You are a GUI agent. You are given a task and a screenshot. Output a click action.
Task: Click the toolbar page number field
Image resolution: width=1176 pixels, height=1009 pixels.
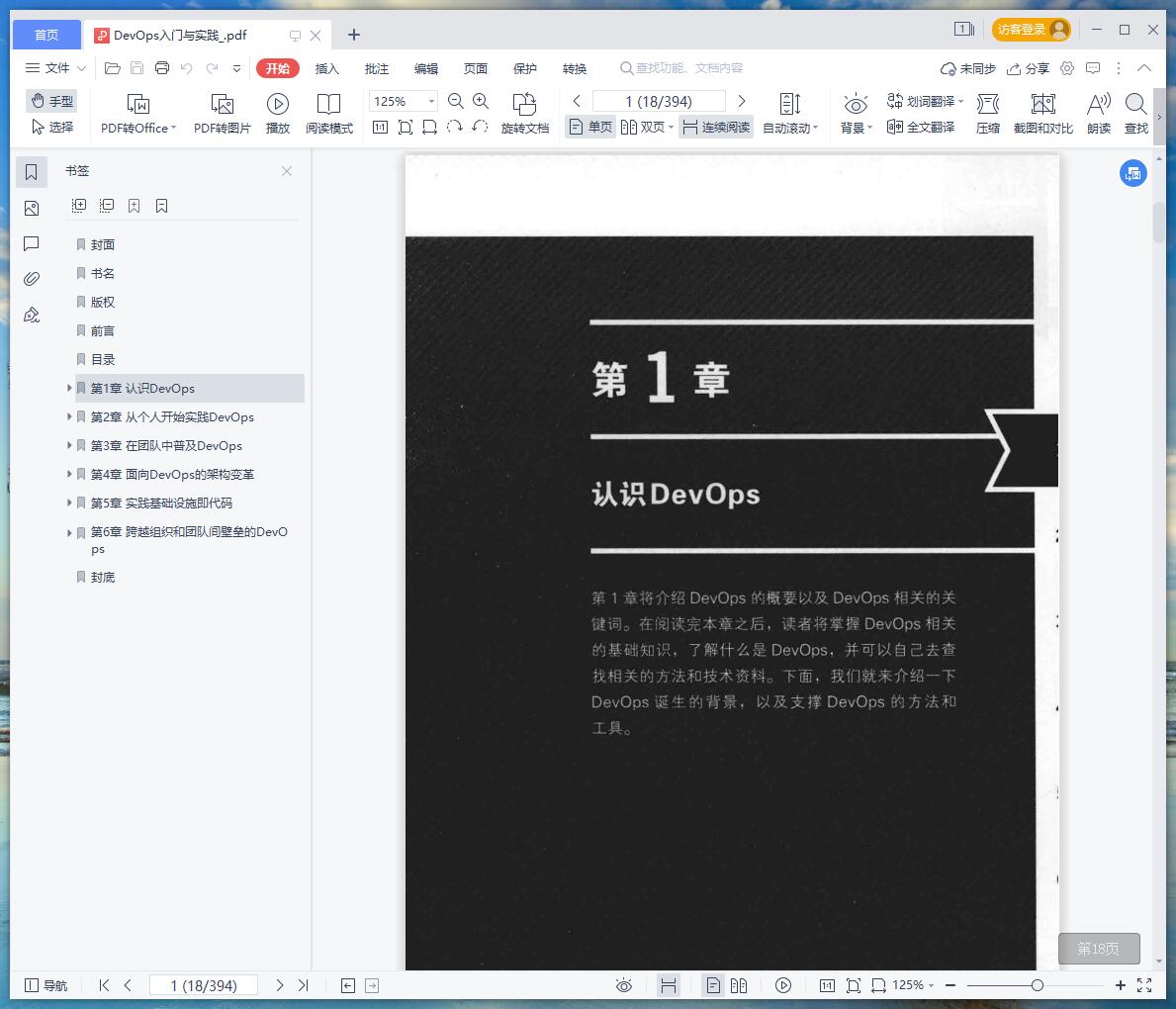(659, 101)
